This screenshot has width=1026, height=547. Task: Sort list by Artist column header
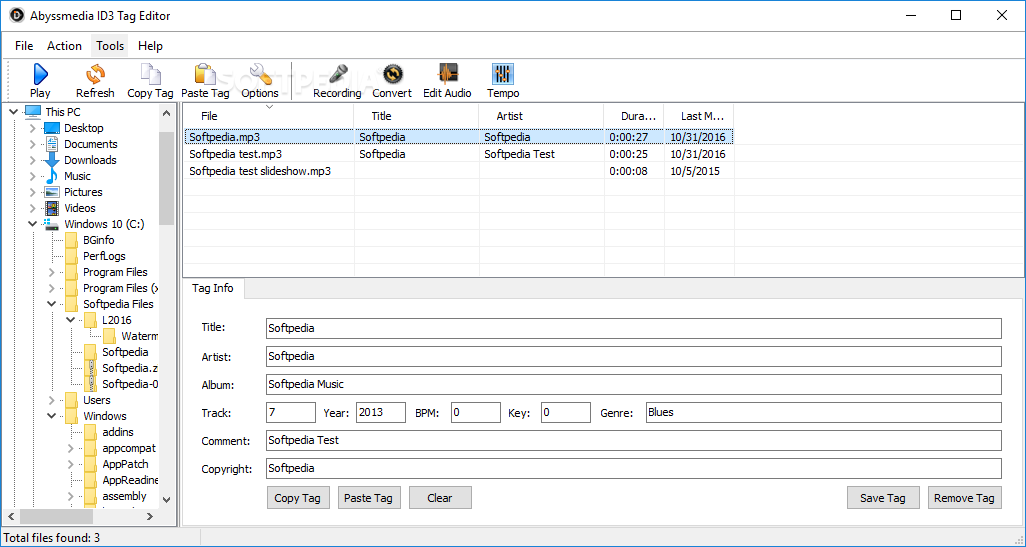click(541, 116)
